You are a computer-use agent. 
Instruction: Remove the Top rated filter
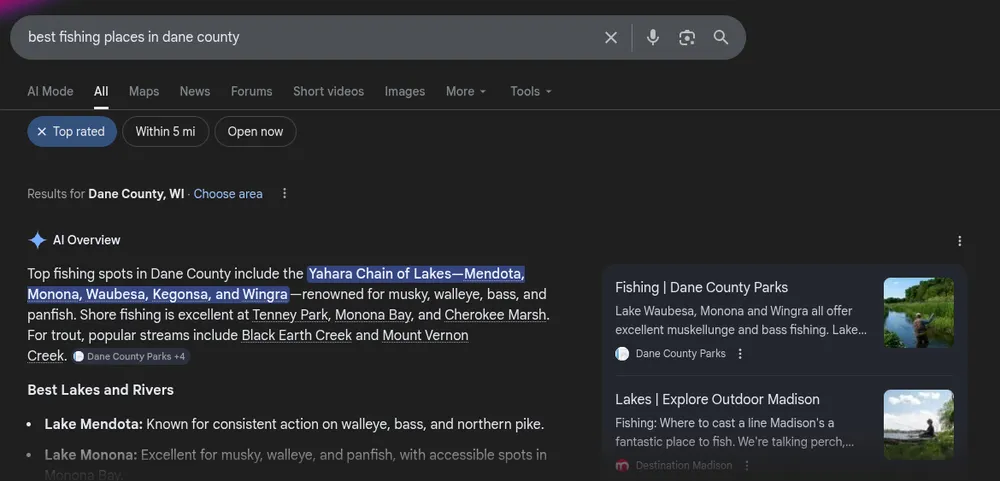click(42, 132)
